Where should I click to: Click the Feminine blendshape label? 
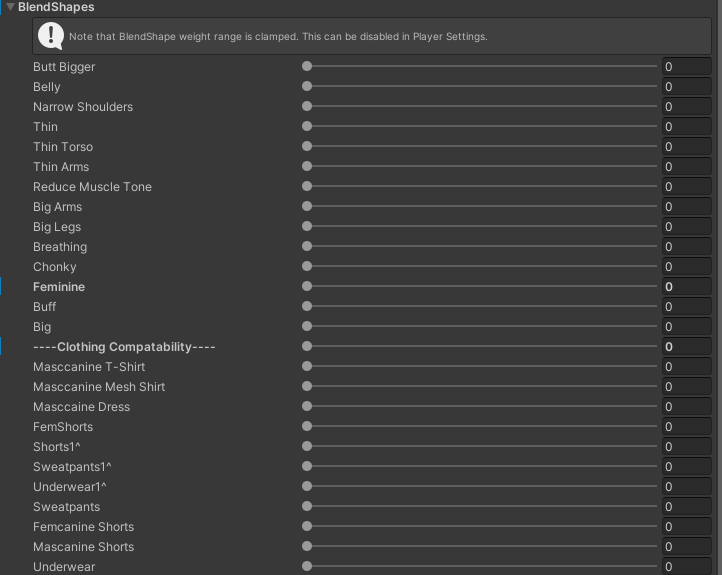[x=59, y=287]
